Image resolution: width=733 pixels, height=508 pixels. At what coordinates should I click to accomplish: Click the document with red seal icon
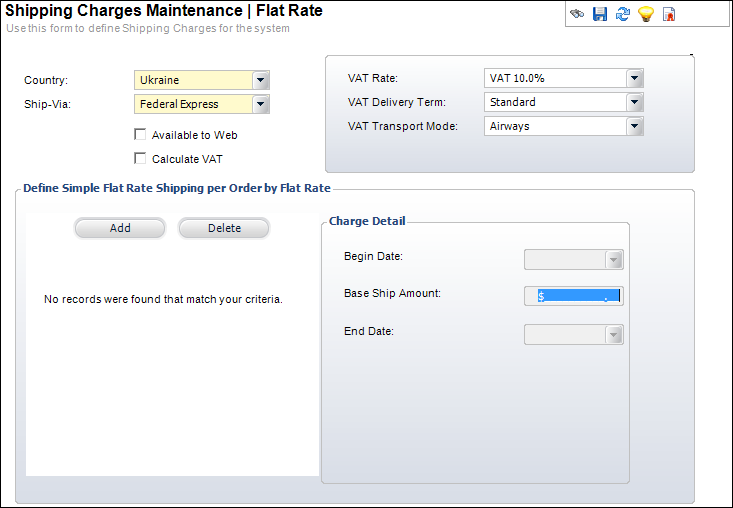coord(669,14)
